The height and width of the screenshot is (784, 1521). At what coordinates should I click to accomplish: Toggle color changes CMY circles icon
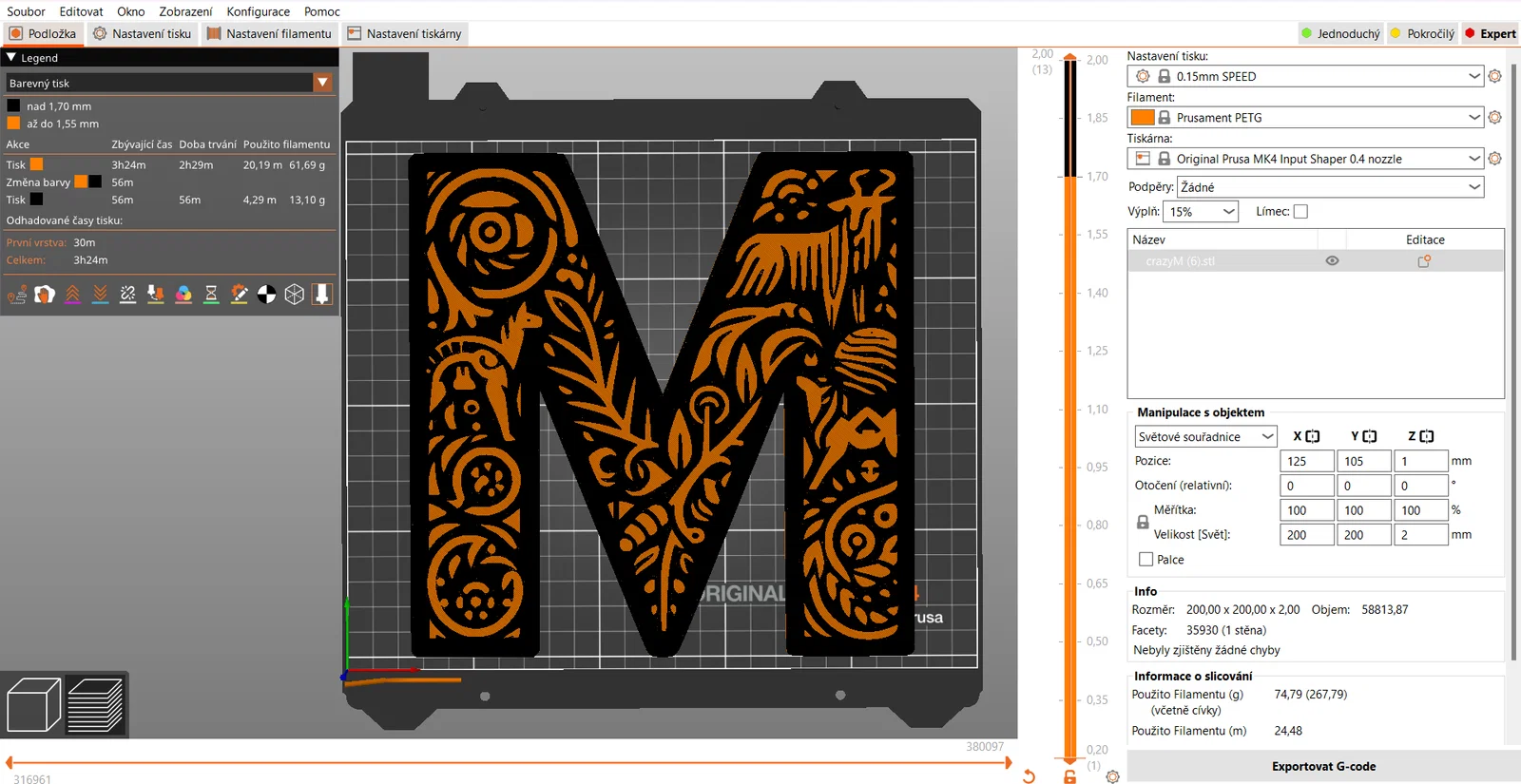click(183, 295)
